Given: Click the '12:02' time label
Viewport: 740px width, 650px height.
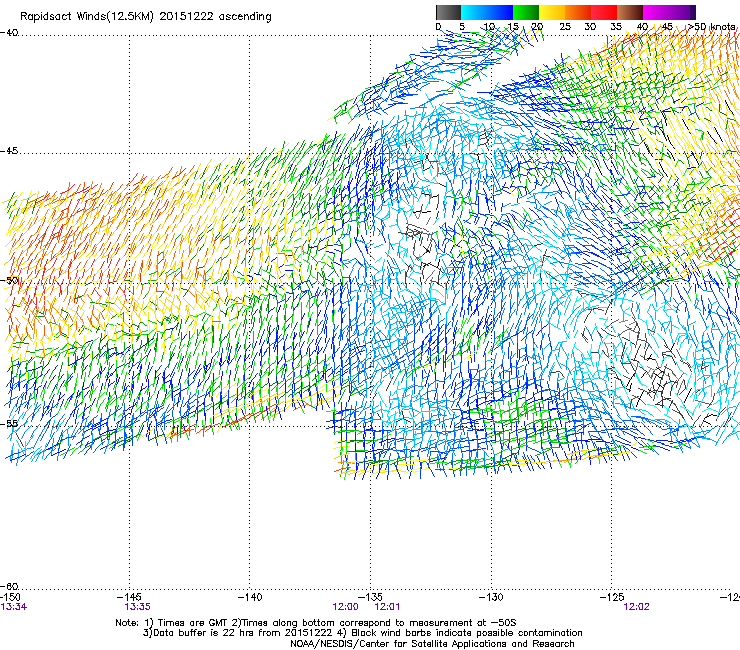Looking at the screenshot, I should pos(636,607).
